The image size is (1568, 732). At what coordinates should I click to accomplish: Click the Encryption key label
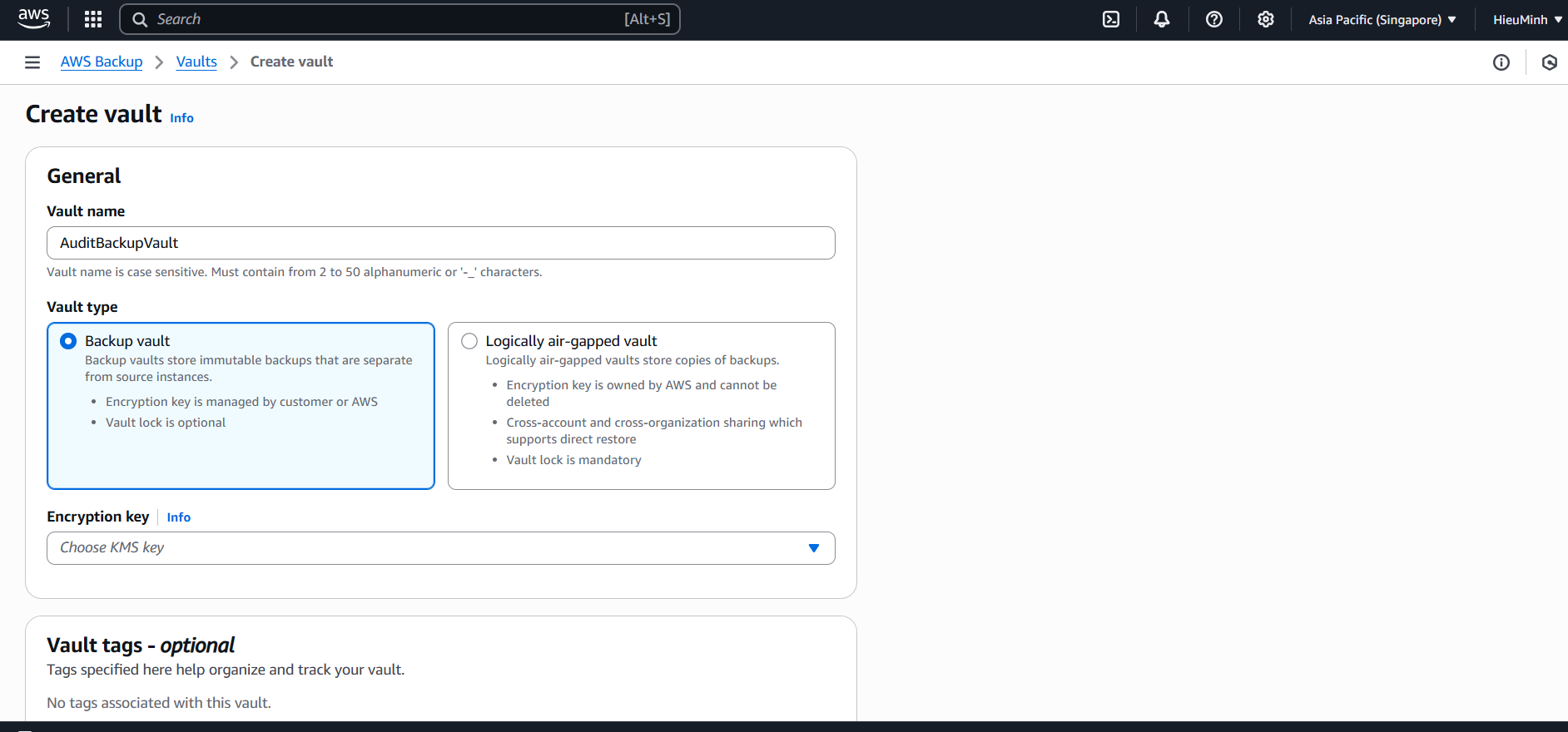coord(98,517)
